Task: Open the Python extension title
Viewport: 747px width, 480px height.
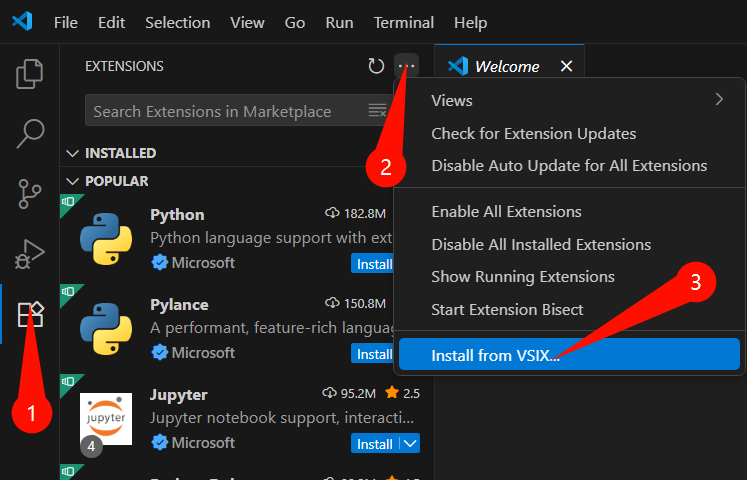Action: [x=177, y=215]
